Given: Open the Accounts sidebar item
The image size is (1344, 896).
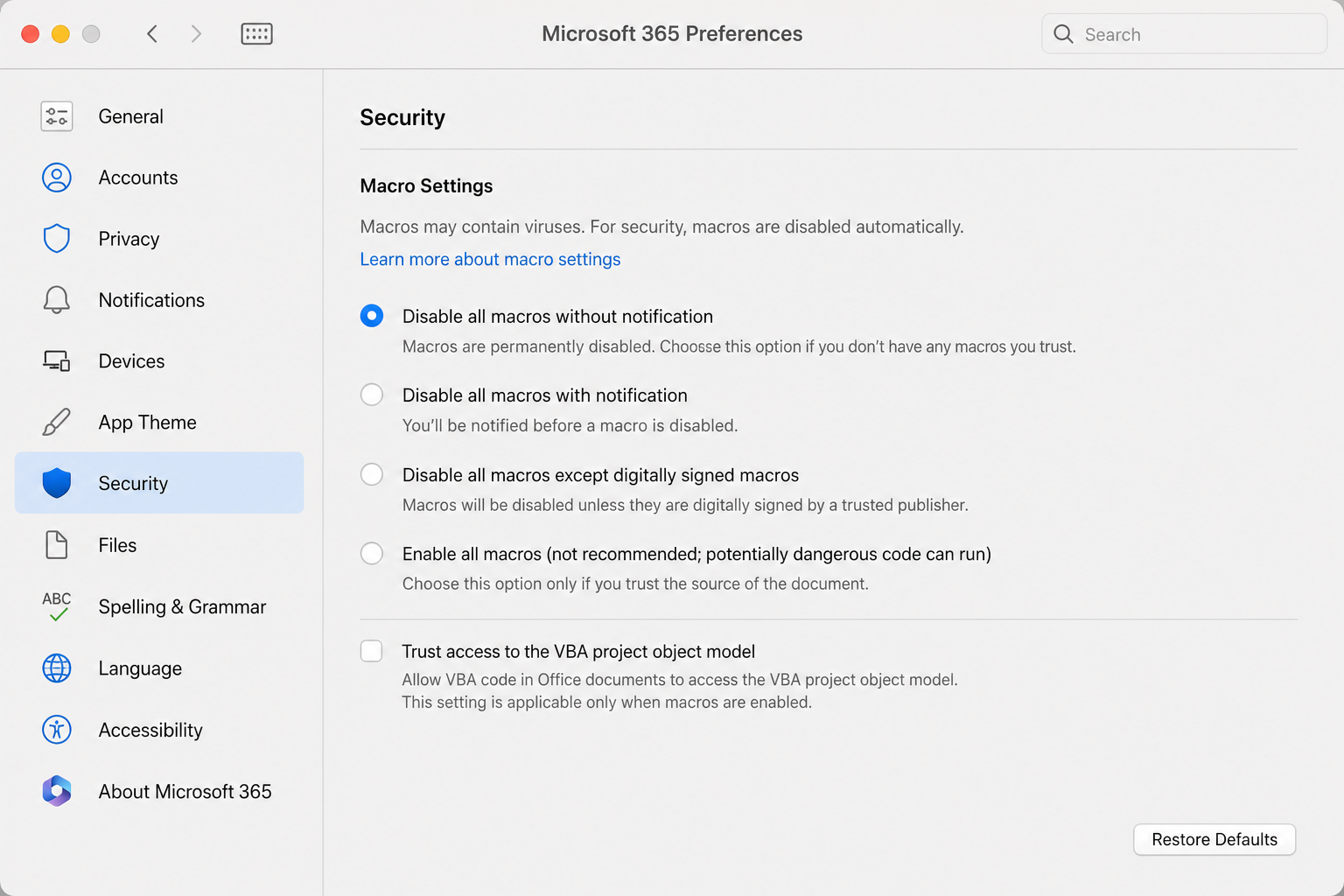Looking at the screenshot, I should coord(159,178).
